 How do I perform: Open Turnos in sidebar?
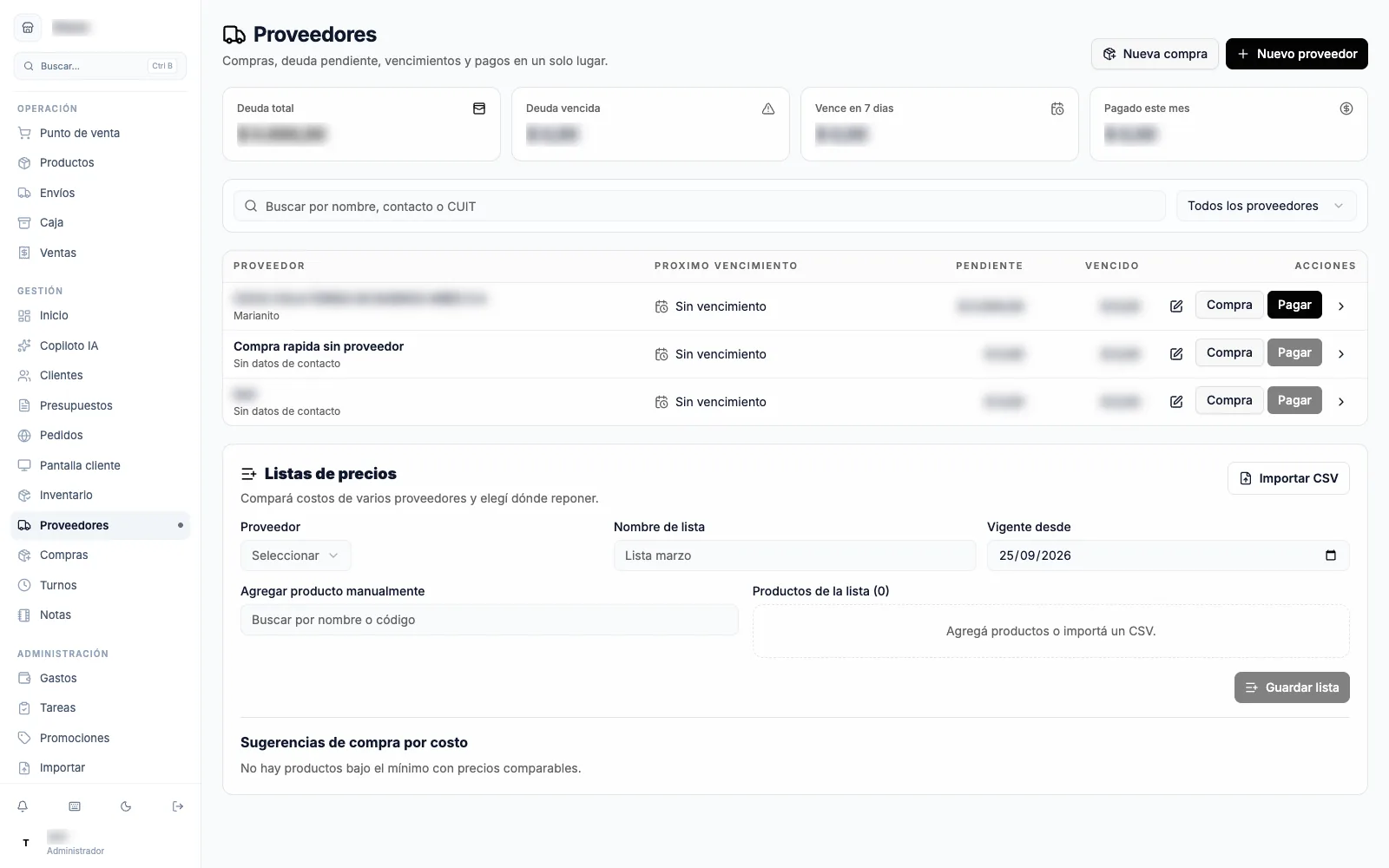[x=101, y=585]
